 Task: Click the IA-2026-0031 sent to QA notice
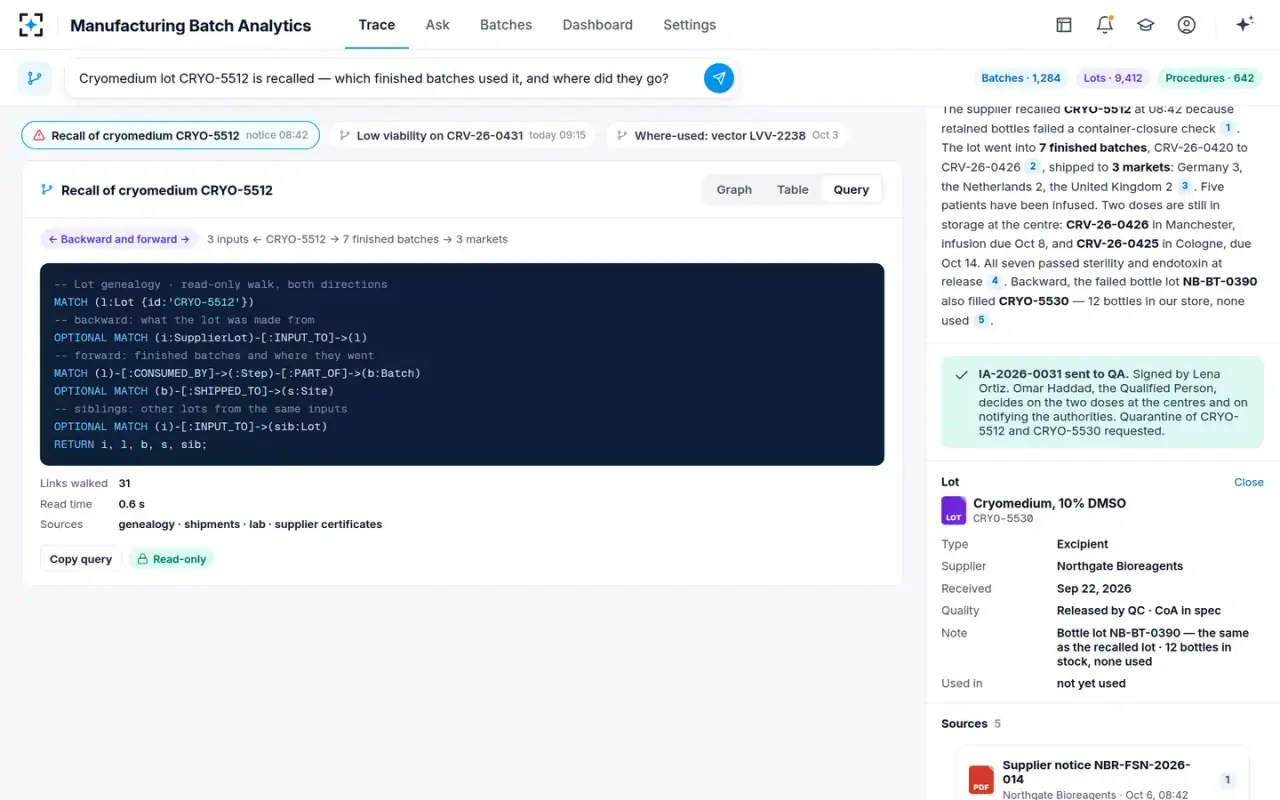coord(1102,402)
